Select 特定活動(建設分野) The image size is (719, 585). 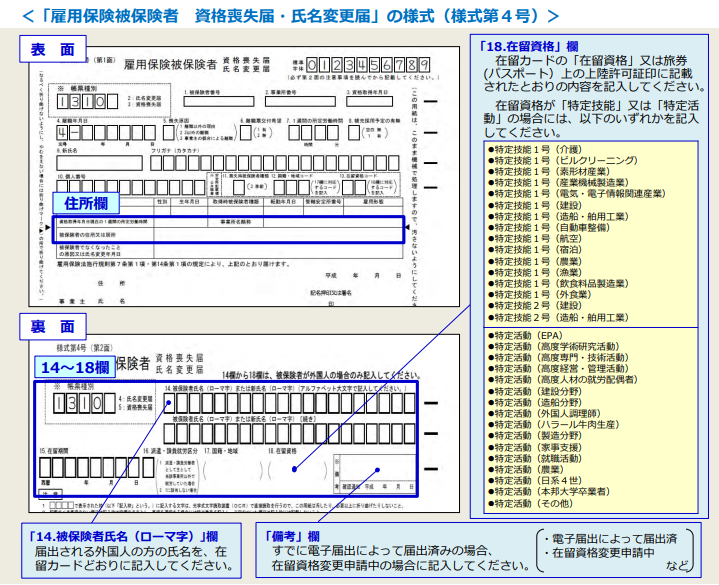(535, 391)
